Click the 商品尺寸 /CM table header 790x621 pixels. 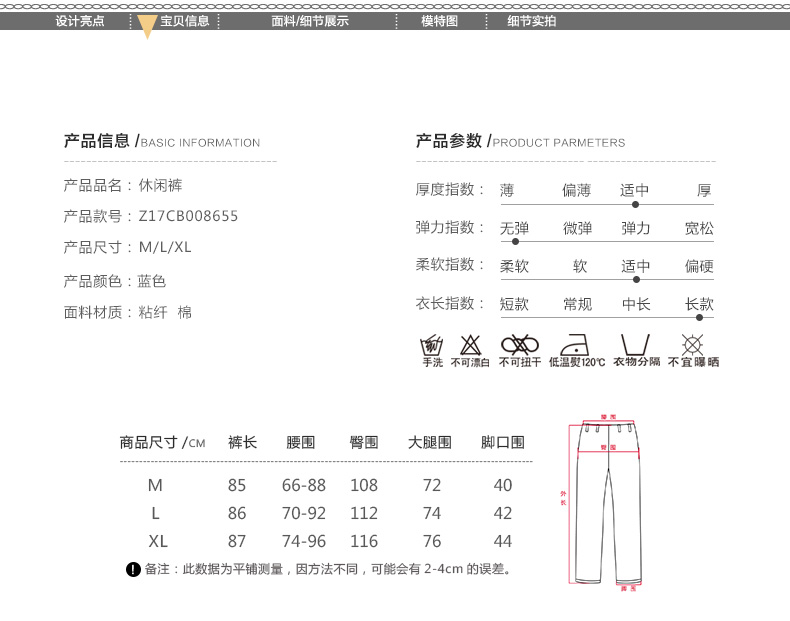pos(162,442)
